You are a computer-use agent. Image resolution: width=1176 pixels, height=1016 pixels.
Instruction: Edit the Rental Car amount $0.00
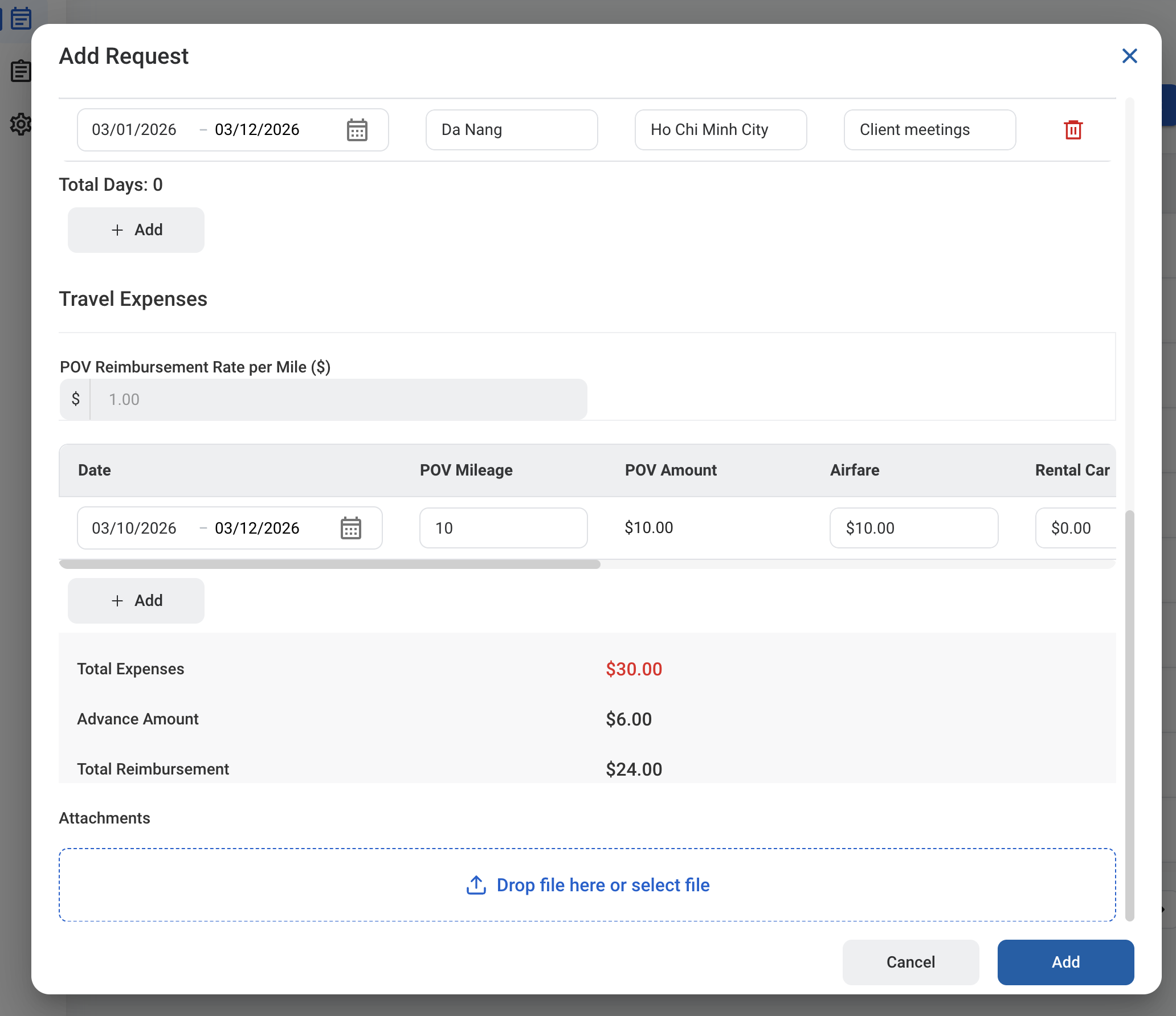[1076, 528]
